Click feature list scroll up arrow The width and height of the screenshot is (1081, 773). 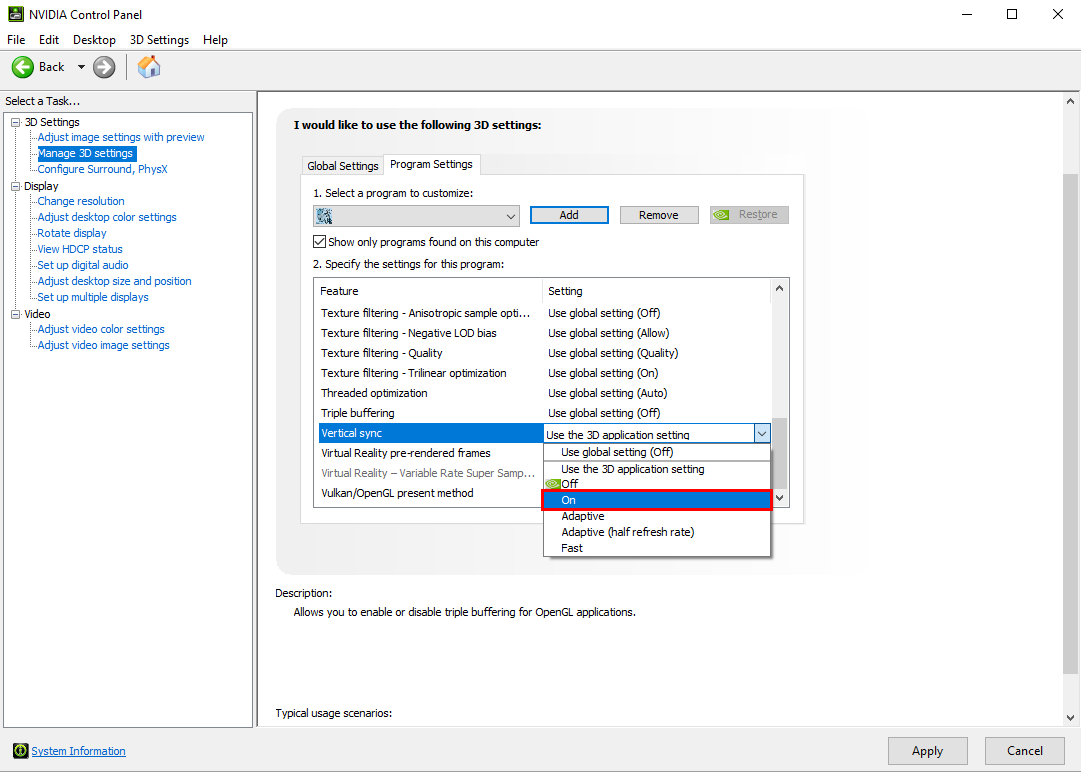pyautogui.click(x=779, y=288)
